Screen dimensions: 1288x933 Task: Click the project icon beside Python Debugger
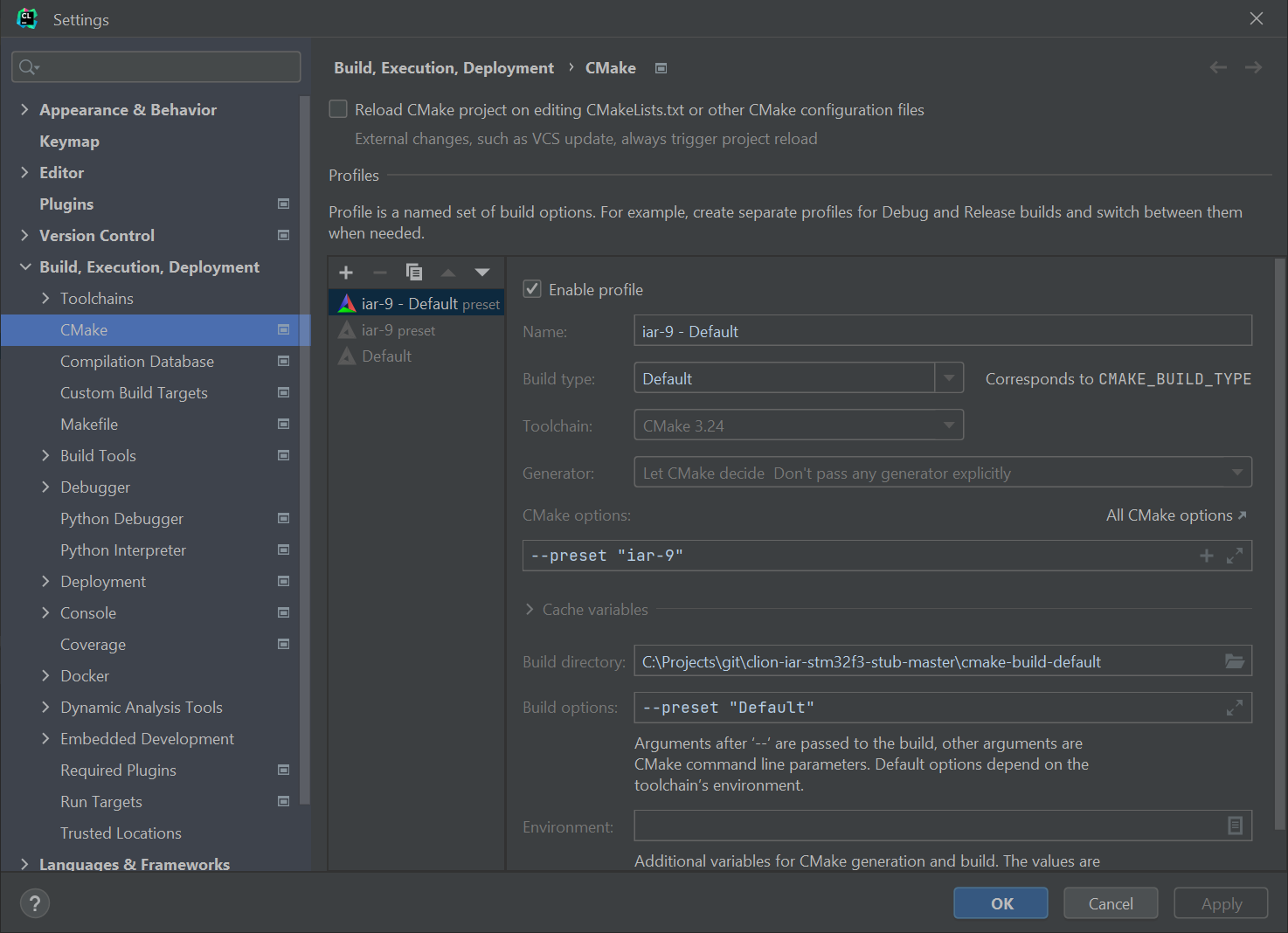tap(283, 518)
